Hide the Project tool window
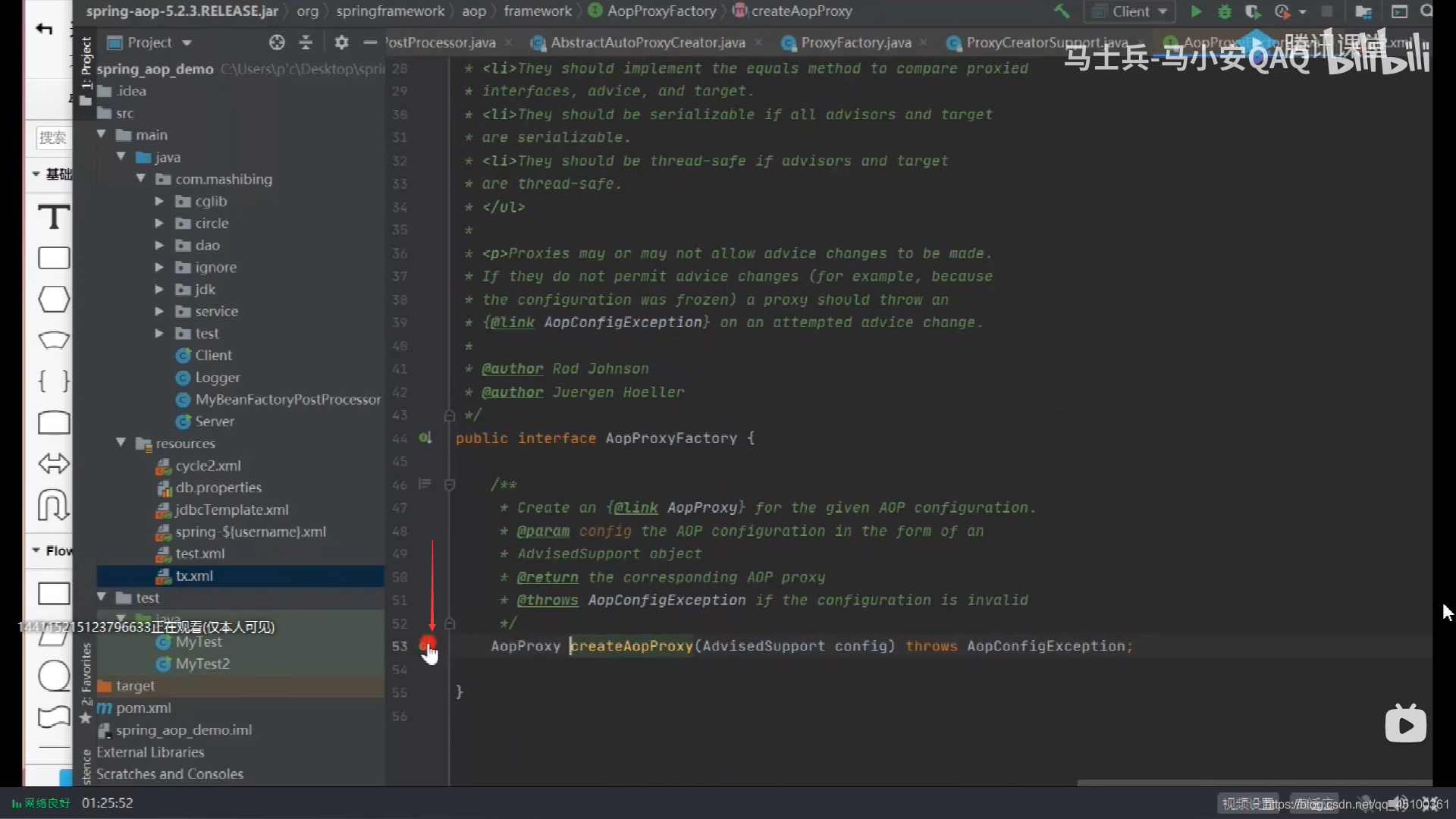Image resolution: width=1456 pixels, height=819 pixels. point(370,42)
